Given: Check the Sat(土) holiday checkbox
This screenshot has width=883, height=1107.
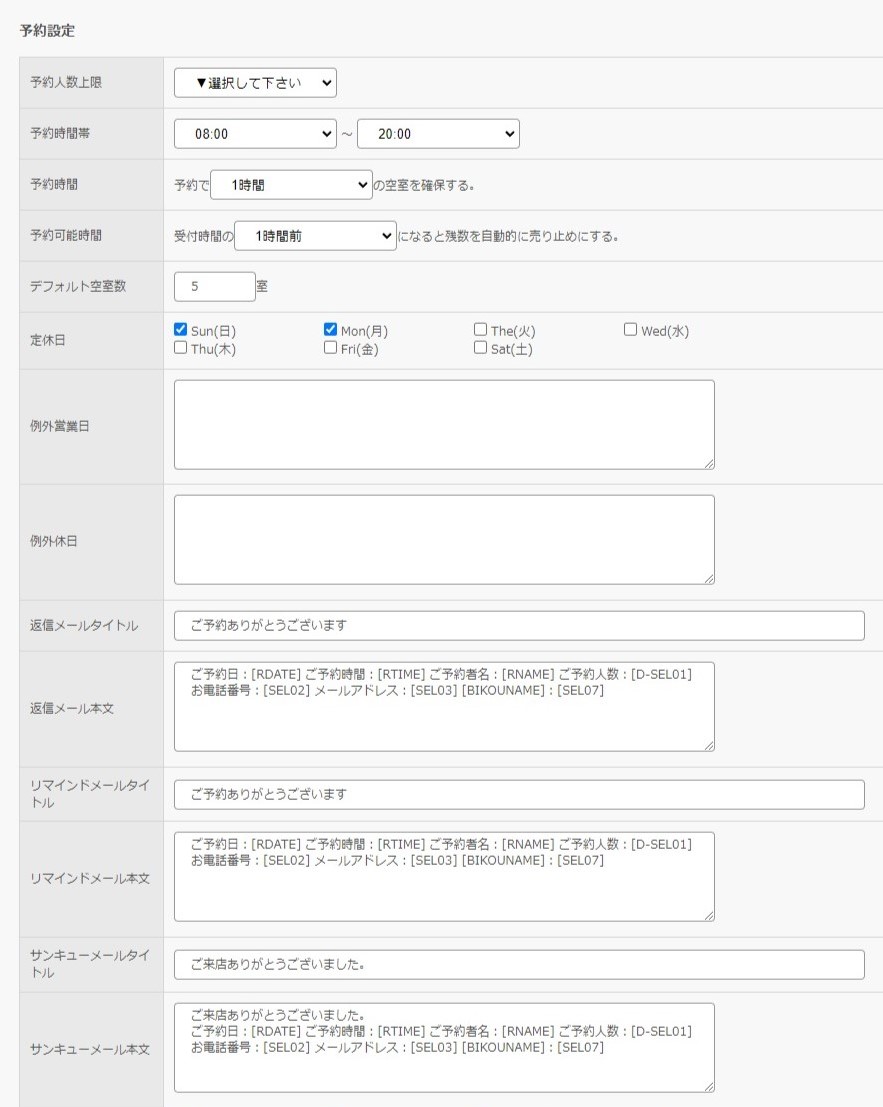Looking at the screenshot, I should pos(481,348).
